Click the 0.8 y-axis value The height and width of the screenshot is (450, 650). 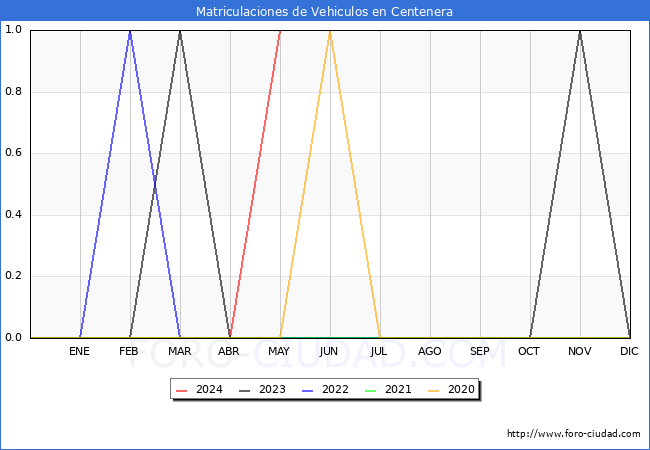tap(13, 92)
